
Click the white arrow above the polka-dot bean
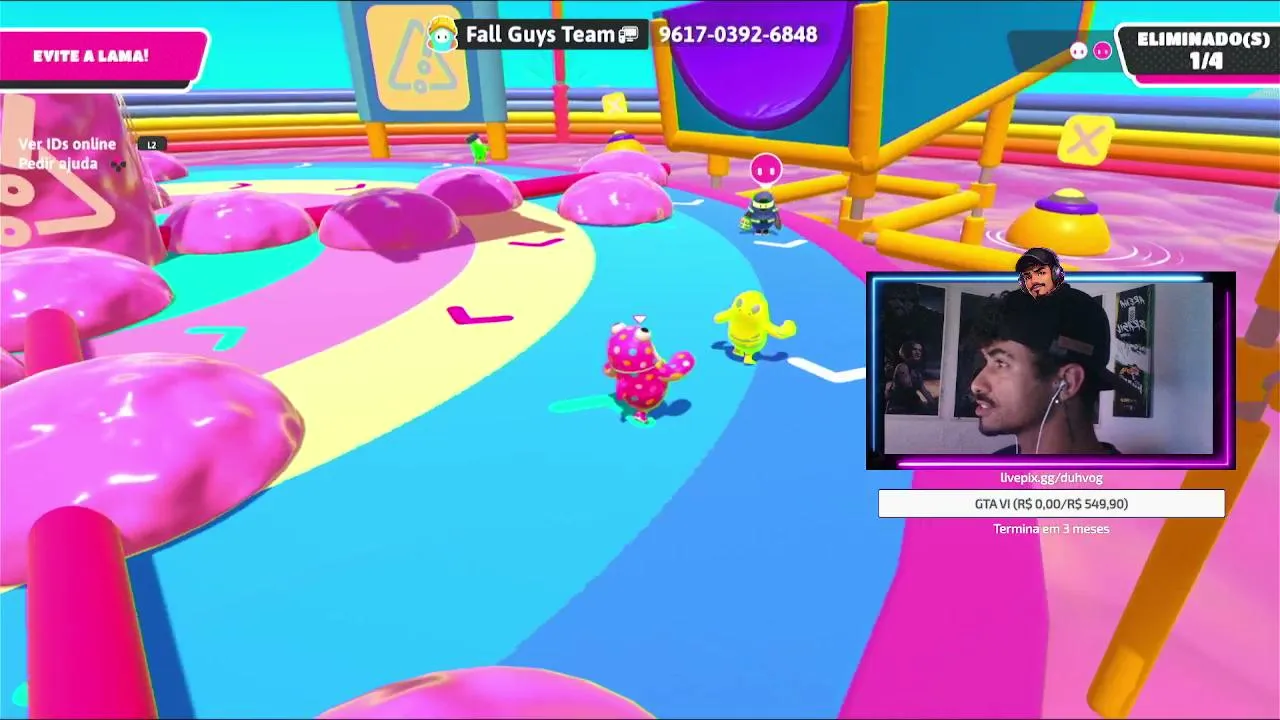[x=640, y=319]
